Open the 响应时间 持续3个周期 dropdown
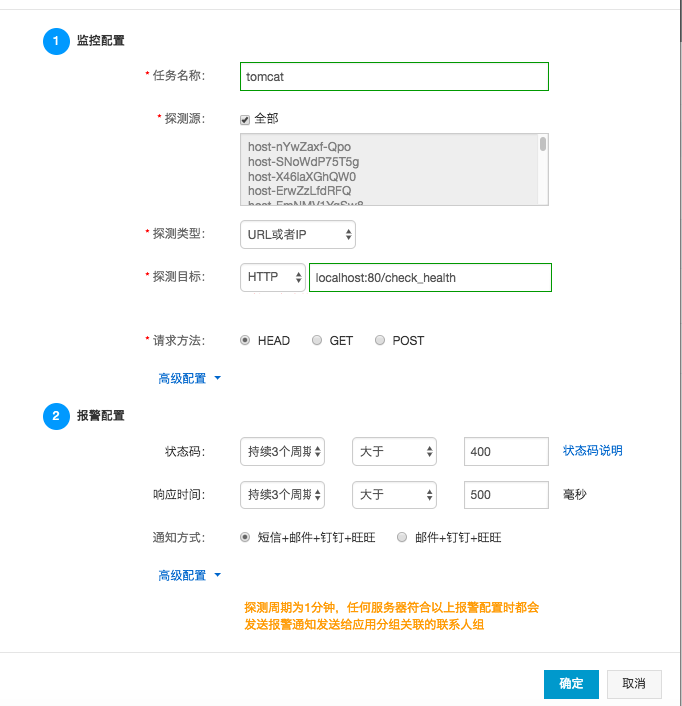Image resolution: width=682 pixels, height=706 pixels. pos(282,495)
